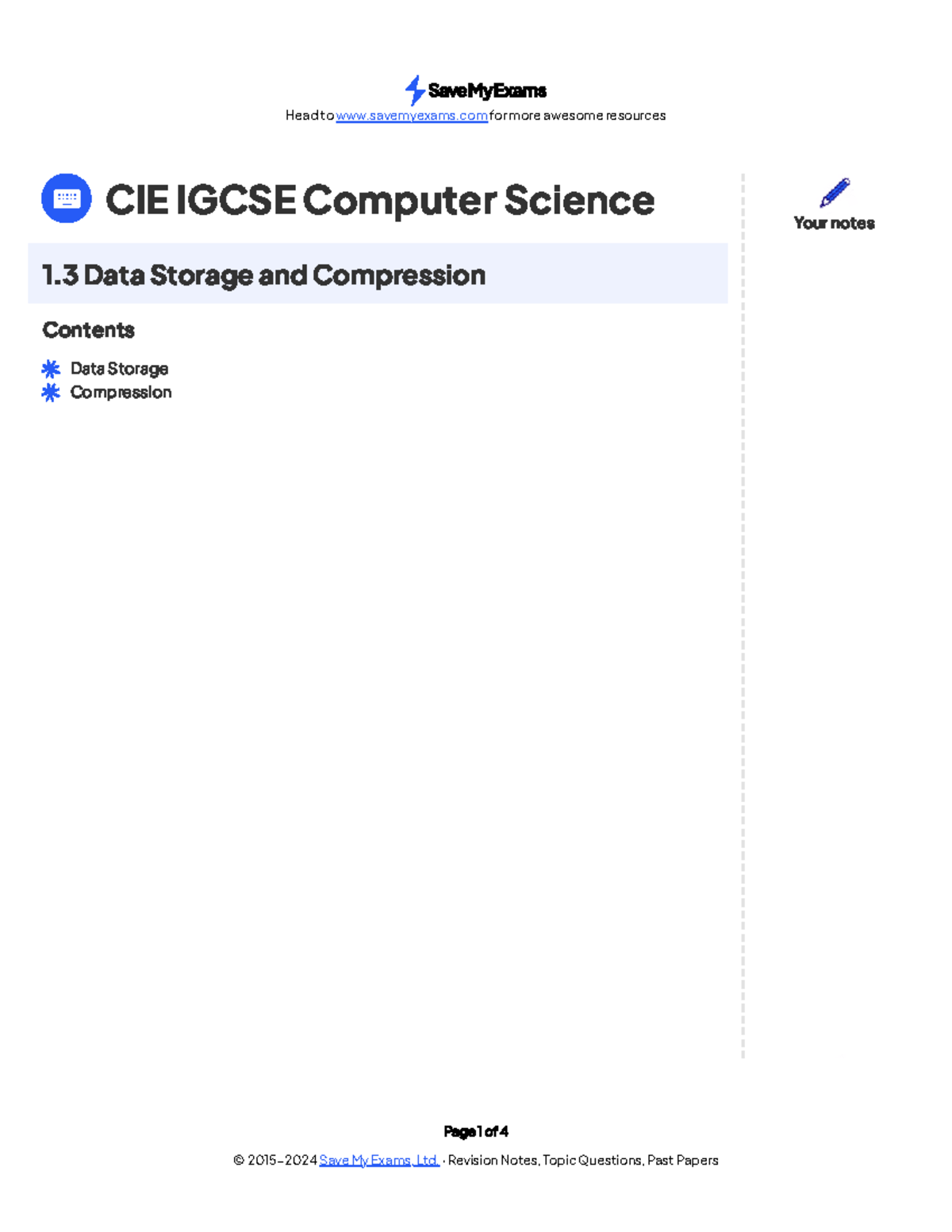Jump to the Data Storage contents entry
Viewport: 952px width, 1232px height.
click(119, 369)
